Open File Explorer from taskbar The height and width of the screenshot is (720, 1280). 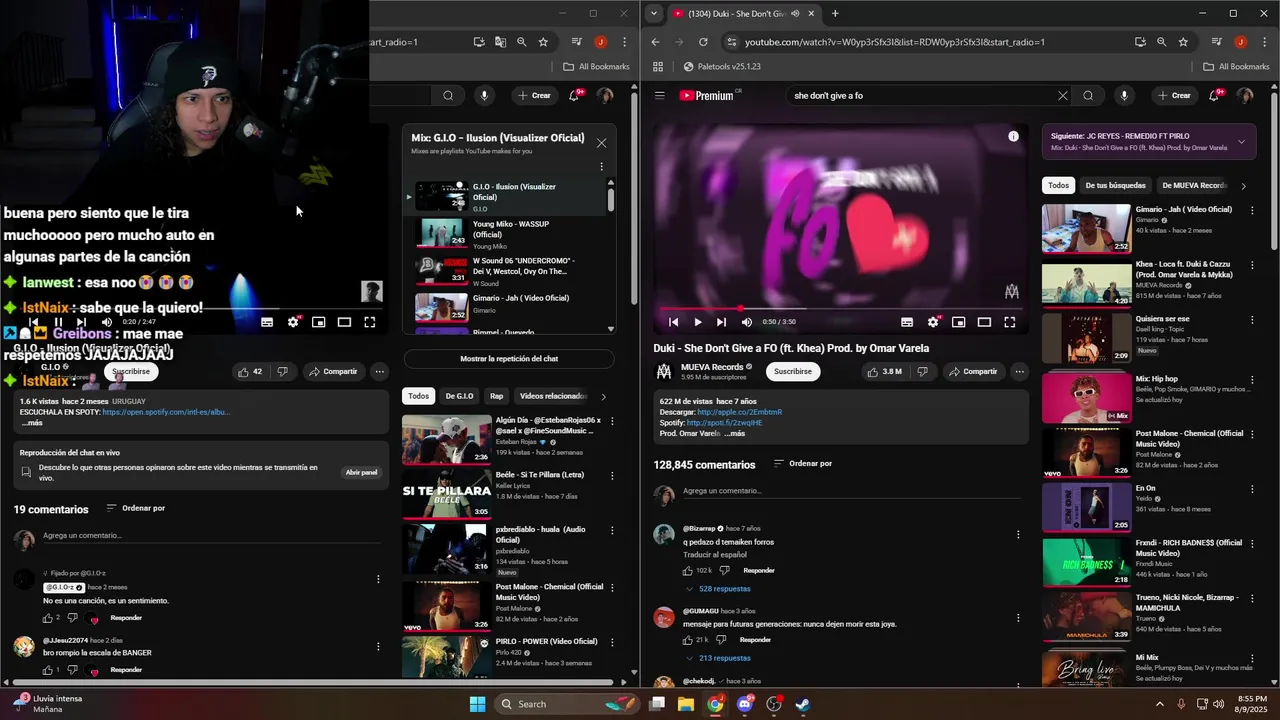[686, 704]
